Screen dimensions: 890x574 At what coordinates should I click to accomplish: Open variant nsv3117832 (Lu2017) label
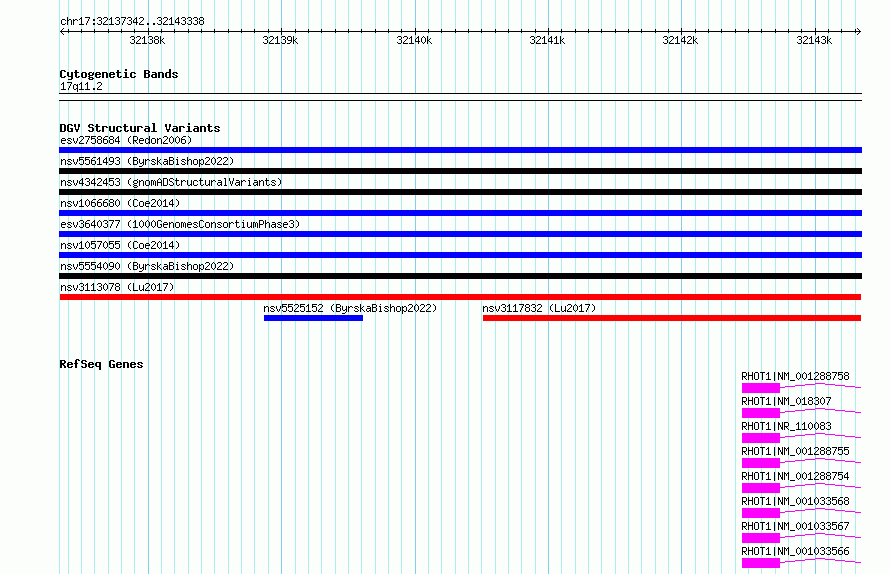[539, 308]
